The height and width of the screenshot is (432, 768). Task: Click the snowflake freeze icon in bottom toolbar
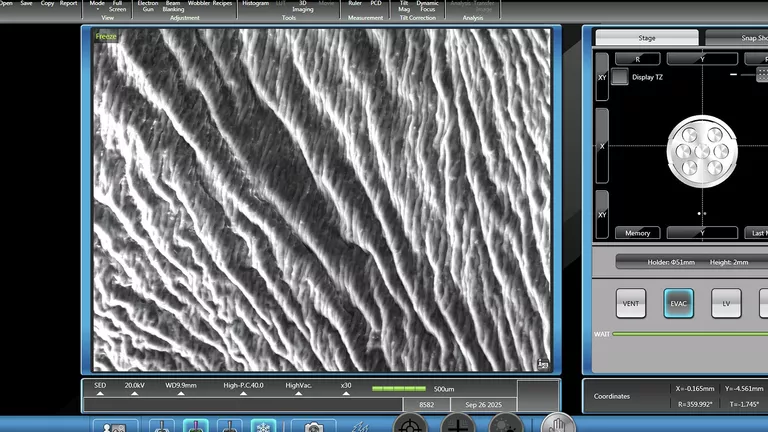point(263,426)
